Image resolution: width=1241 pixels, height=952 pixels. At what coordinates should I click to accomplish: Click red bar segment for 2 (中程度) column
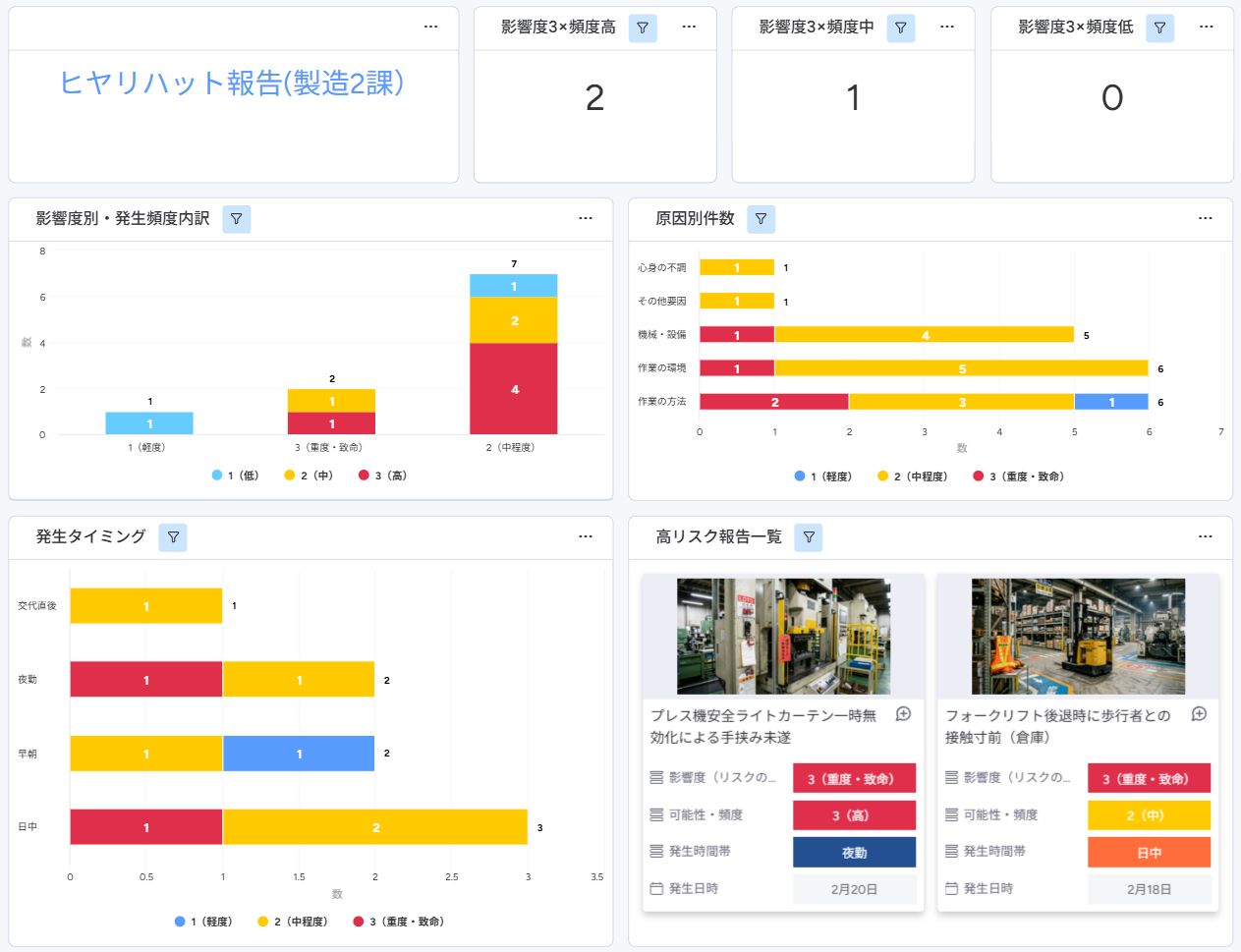click(x=513, y=389)
